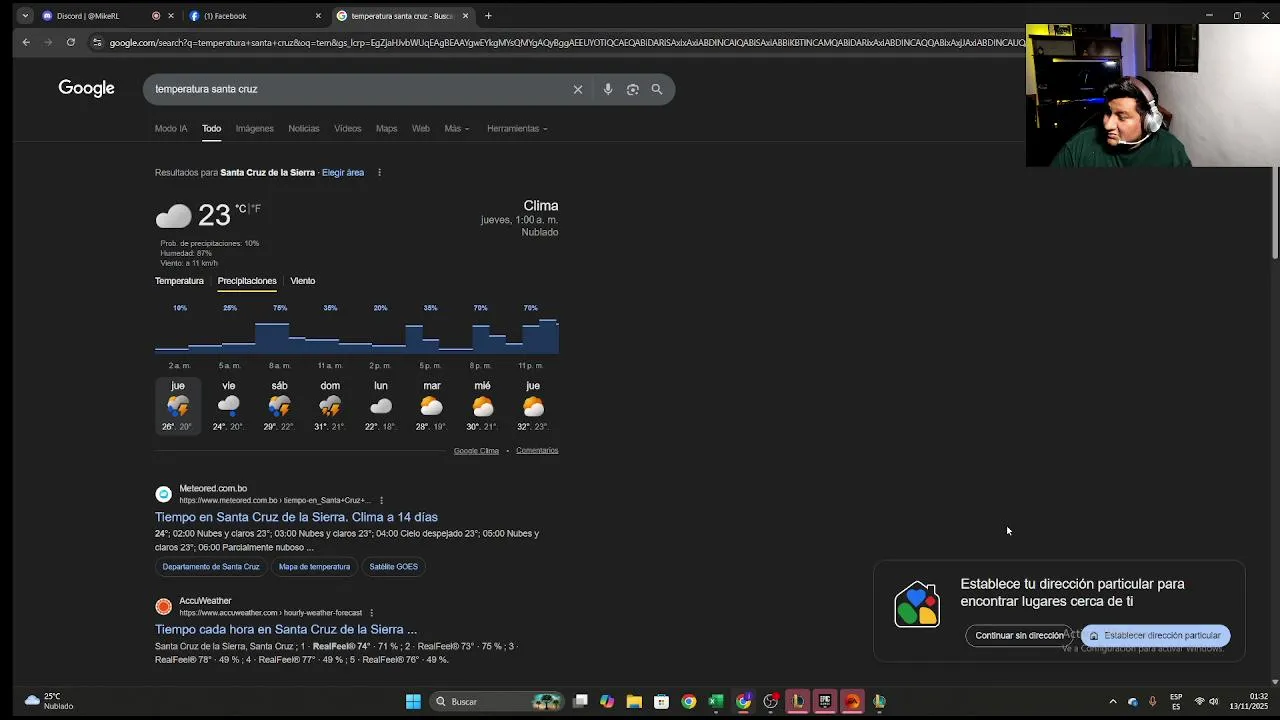Select Saturday (sáb) forecast day
Screen dimensions: 1280x720
click(279, 405)
